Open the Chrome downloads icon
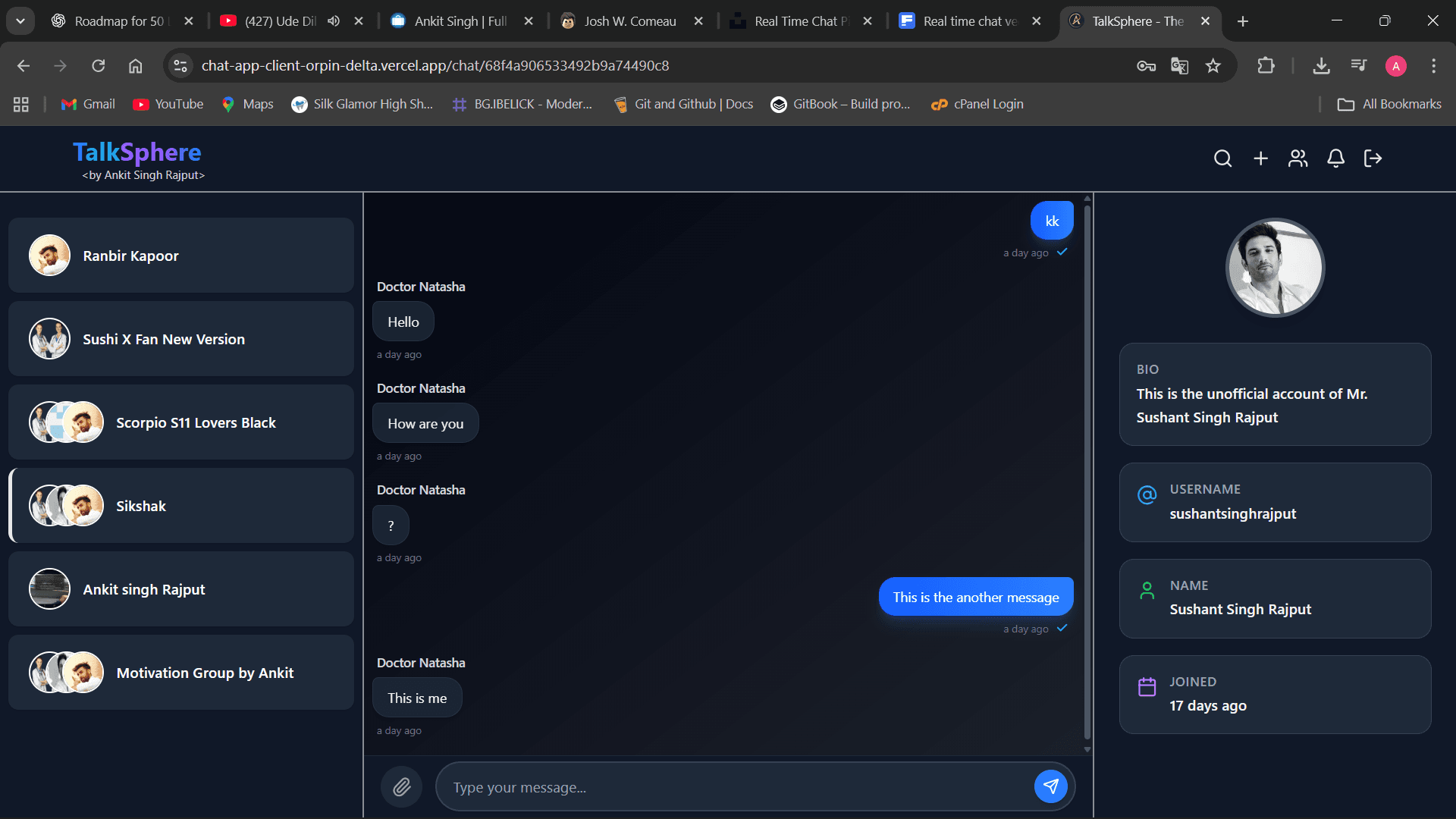The image size is (1456, 819). click(x=1321, y=66)
